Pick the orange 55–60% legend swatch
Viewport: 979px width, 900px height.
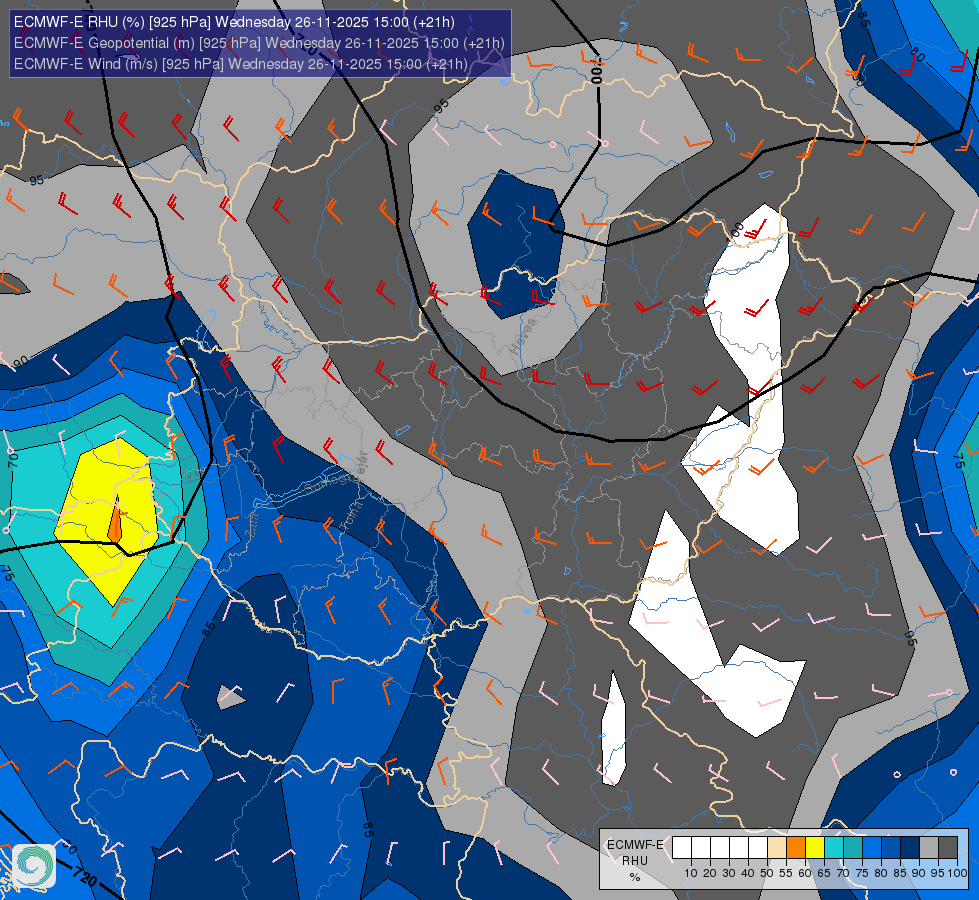[x=795, y=848]
